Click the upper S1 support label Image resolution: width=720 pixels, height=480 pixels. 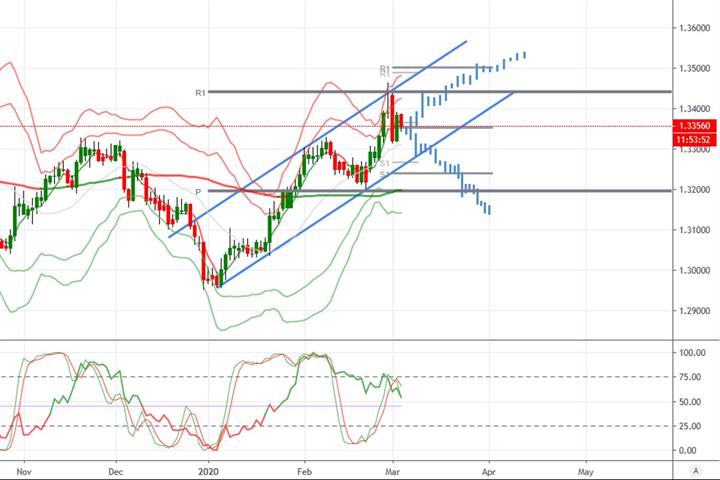tap(385, 163)
